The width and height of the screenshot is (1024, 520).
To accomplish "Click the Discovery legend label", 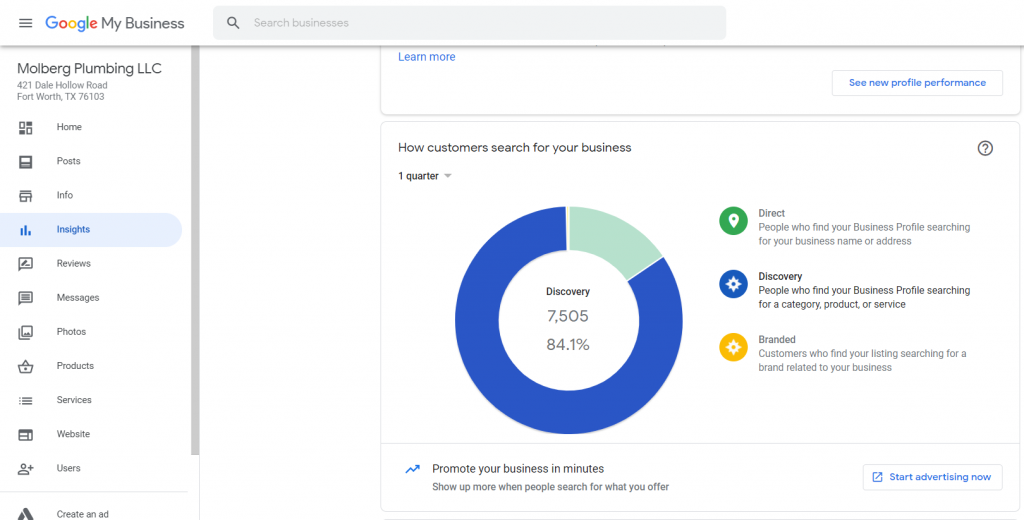I will pos(780,276).
